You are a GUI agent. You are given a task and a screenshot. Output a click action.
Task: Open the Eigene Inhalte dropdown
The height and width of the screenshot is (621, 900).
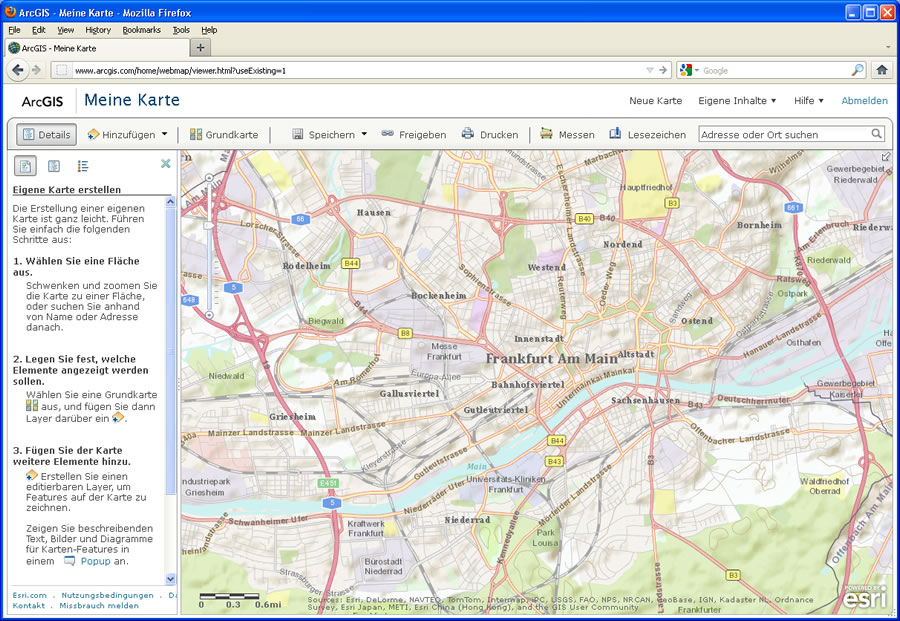tap(737, 101)
